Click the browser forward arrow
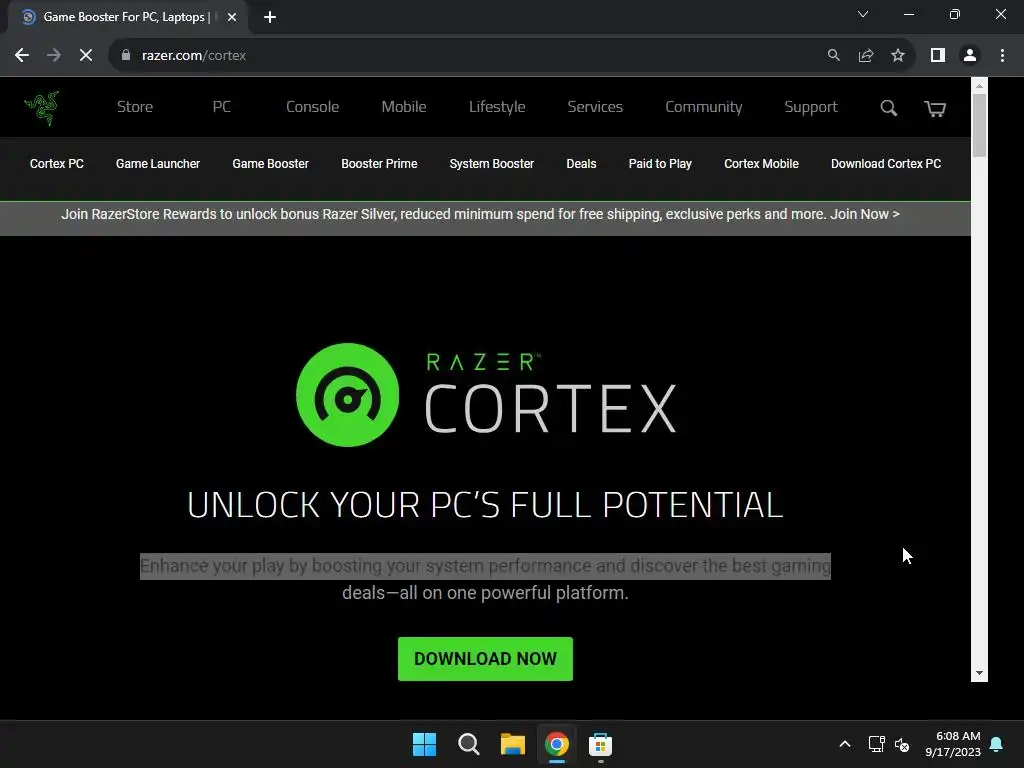The height and width of the screenshot is (768, 1024). (54, 56)
